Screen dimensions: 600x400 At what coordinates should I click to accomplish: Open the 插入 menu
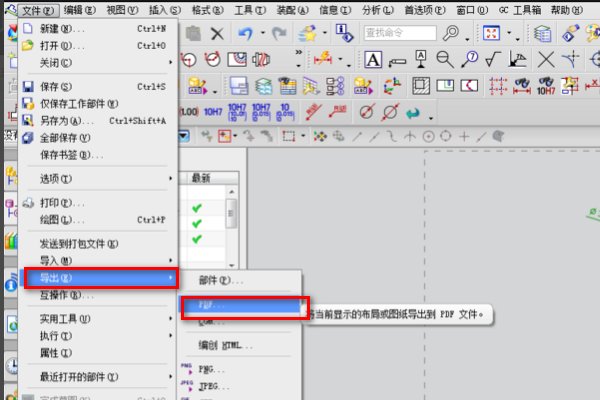[165, 10]
